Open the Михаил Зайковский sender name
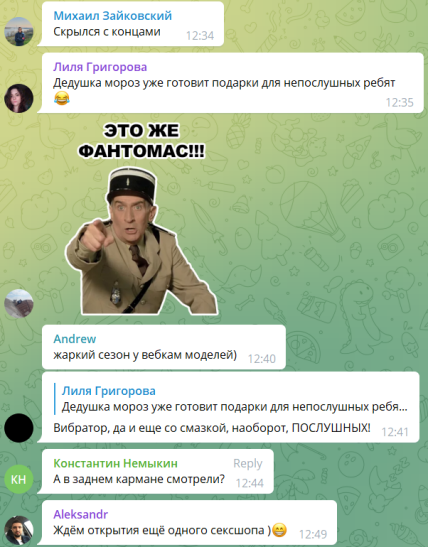 [112, 16]
